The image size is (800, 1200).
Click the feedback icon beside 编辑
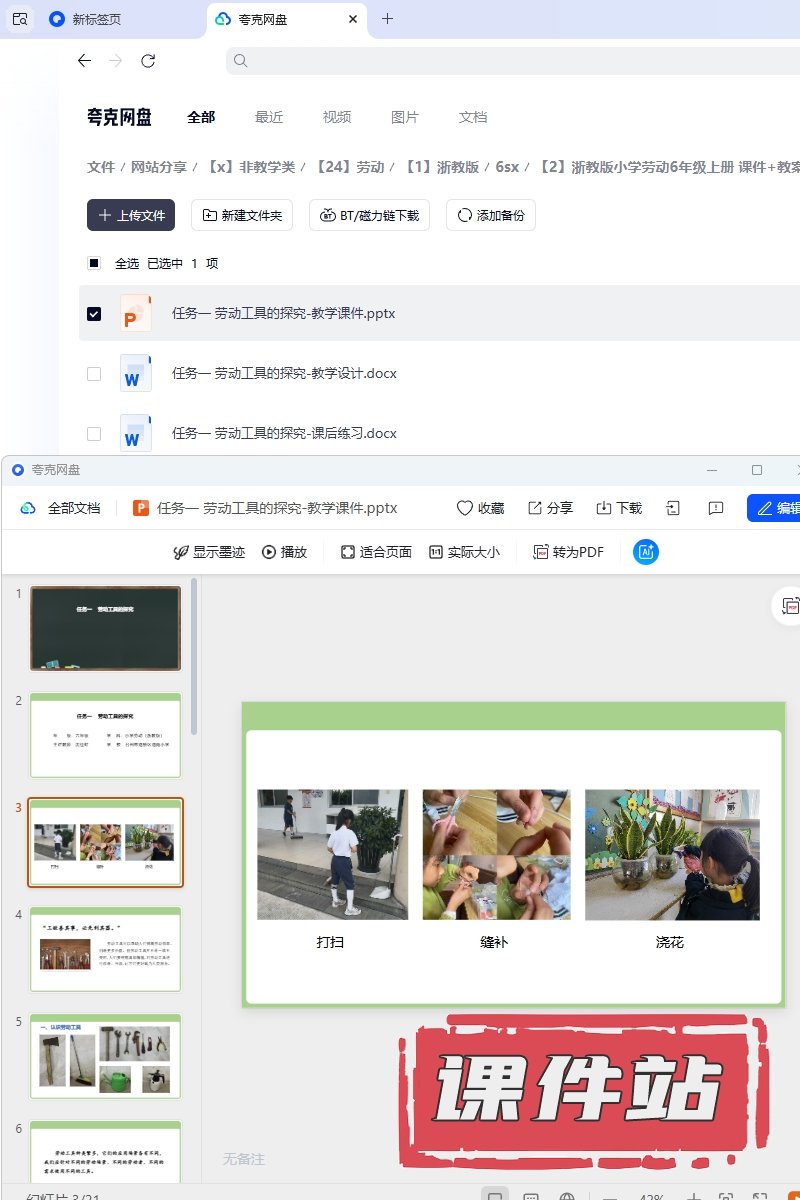tap(716, 508)
